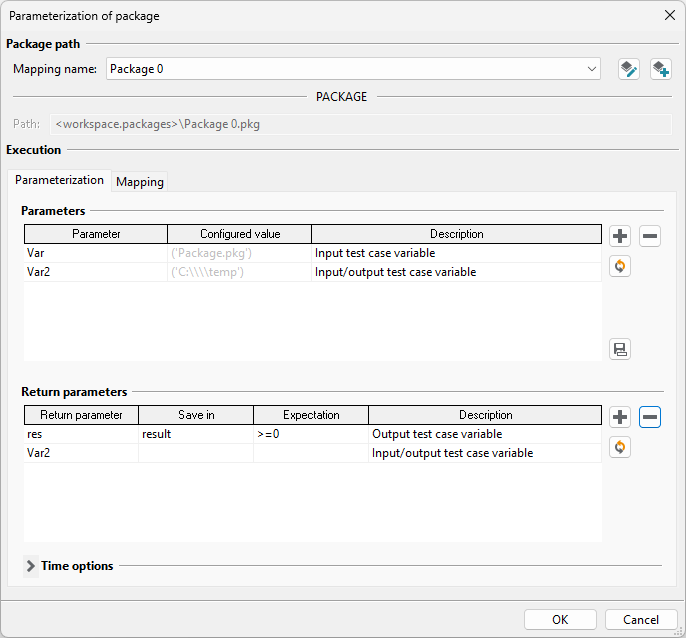Click the configured value ('C:\\\\temp')
Screen dimensions: 686x638
[x=239, y=272]
